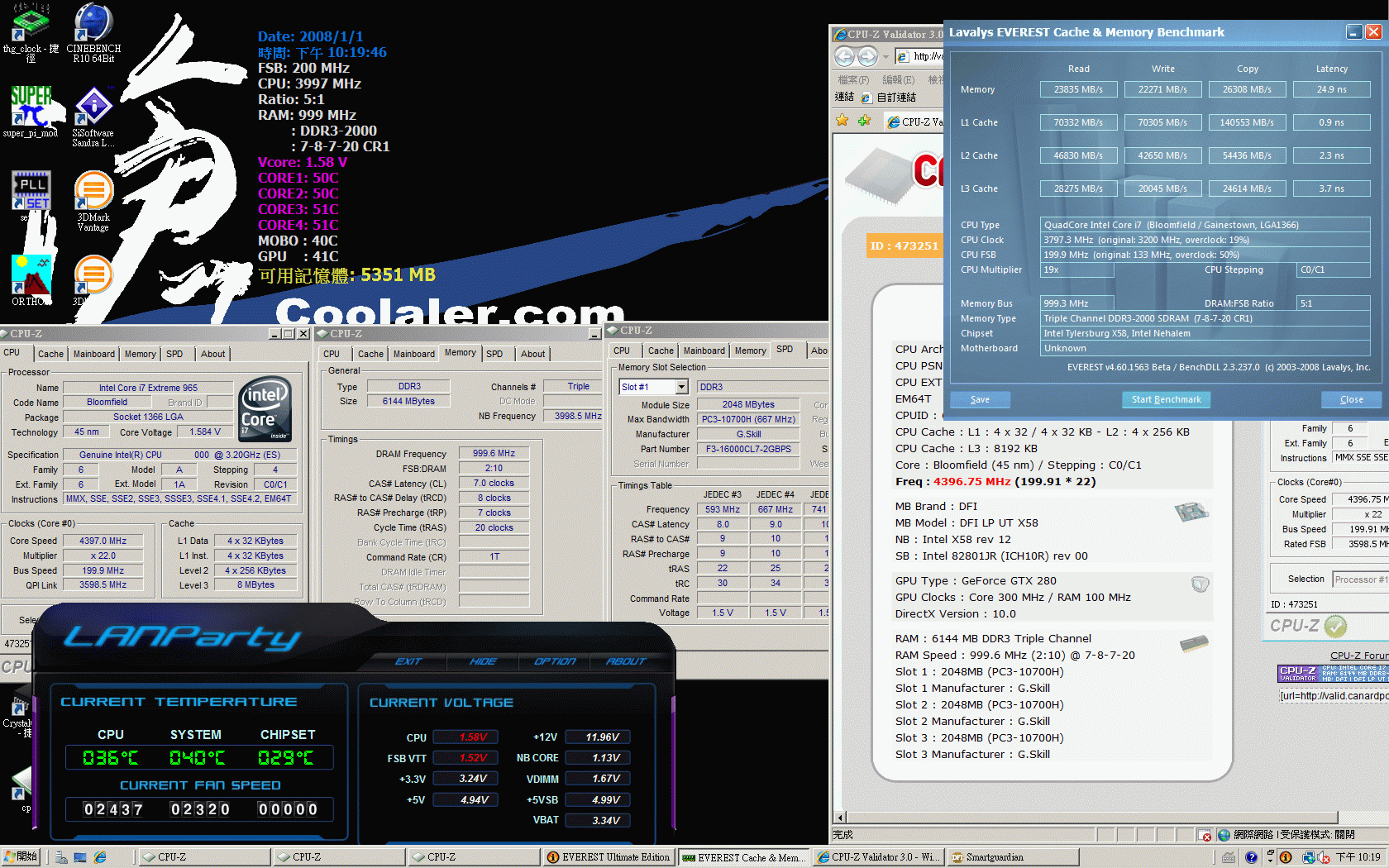Open the About tab in the left CPU-Z window
This screenshot has width=1389, height=868.
(212, 354)
